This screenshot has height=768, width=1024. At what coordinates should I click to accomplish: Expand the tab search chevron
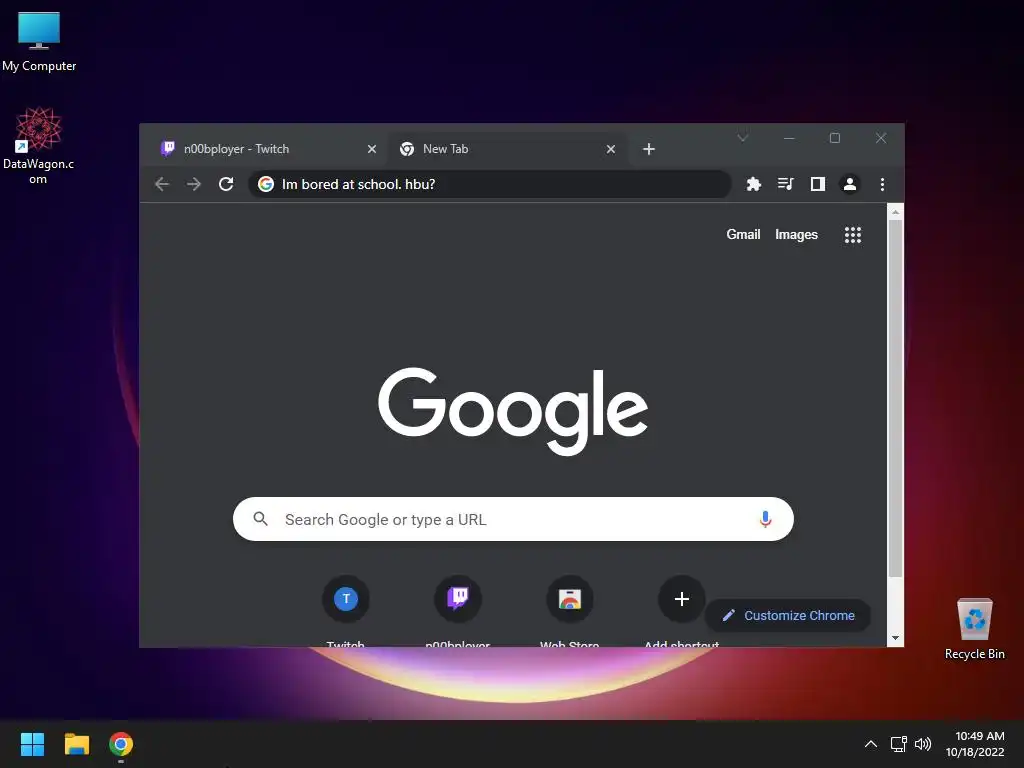743,138
